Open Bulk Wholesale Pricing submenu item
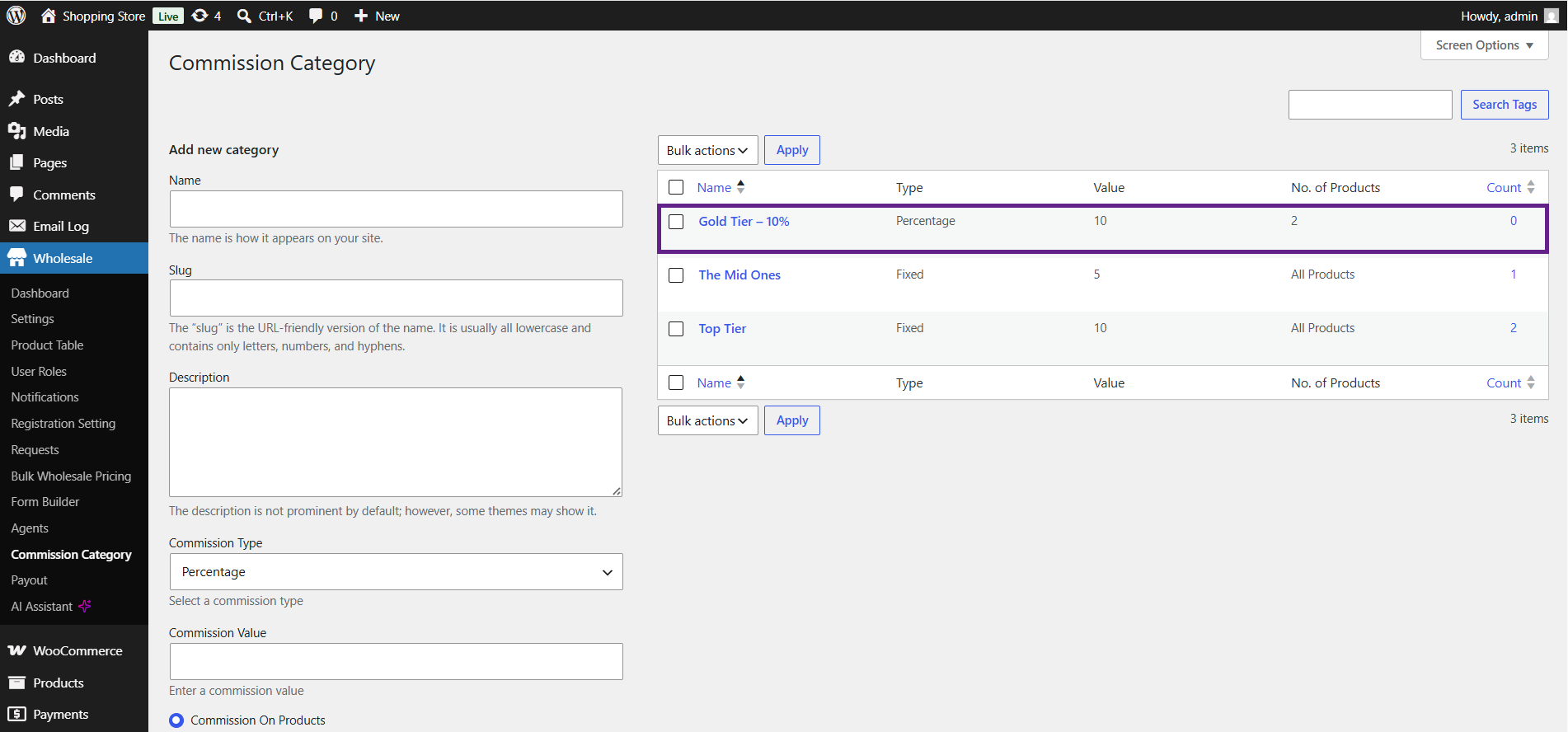Viewport: 1568px width, 732px height. pyautogui.click(x=71, y=476)
